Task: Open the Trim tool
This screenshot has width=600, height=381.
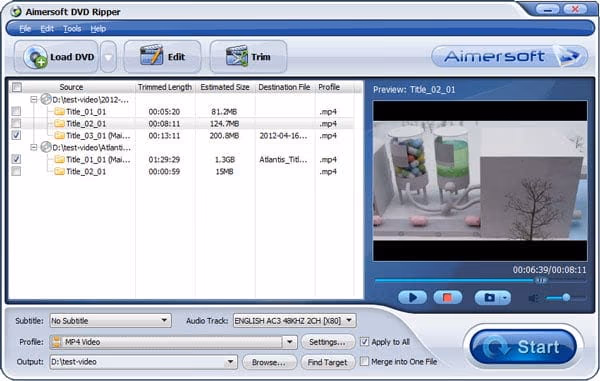Action: click(248, 57)
